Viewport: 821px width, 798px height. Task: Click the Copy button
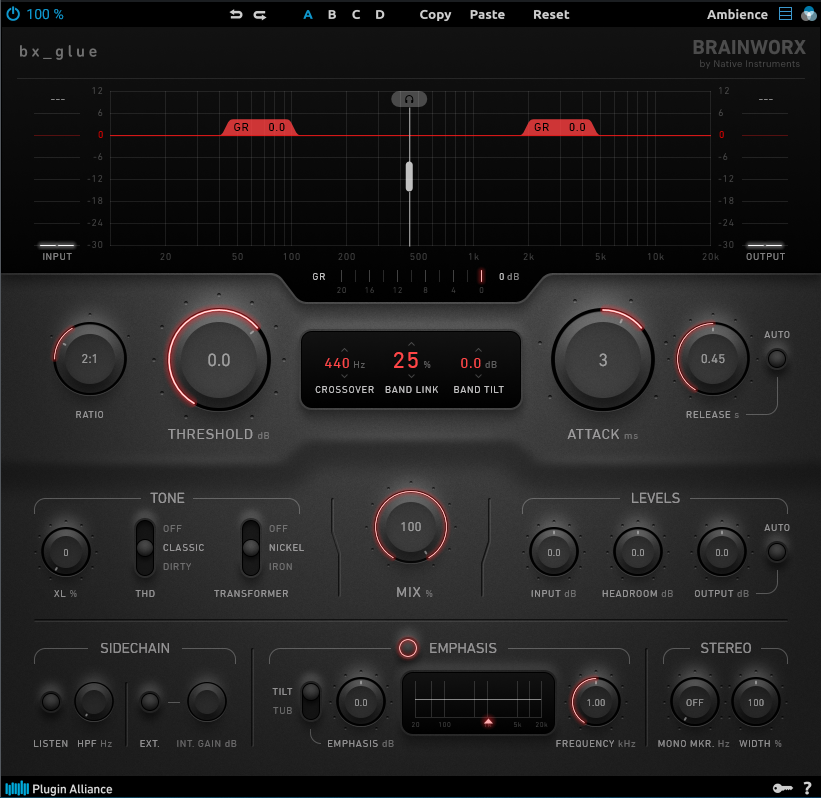435,15
